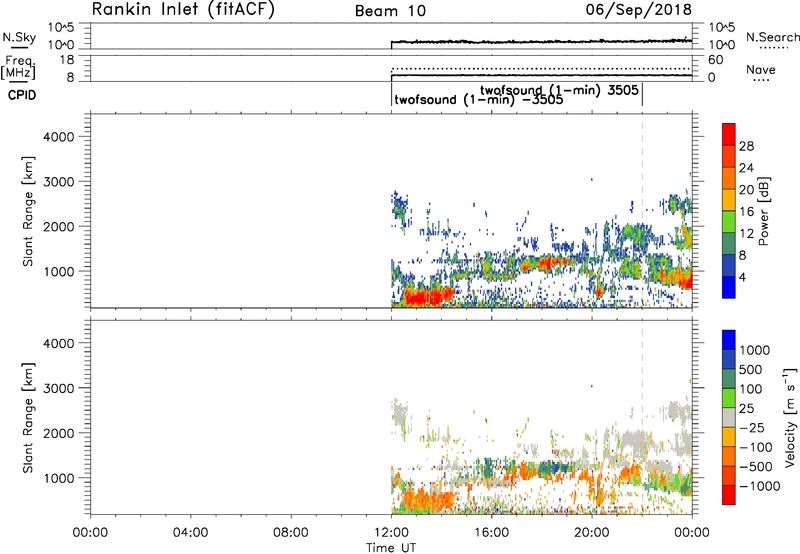
Task: Click the '28' power colorbar value
Action: tap(746, 146)
